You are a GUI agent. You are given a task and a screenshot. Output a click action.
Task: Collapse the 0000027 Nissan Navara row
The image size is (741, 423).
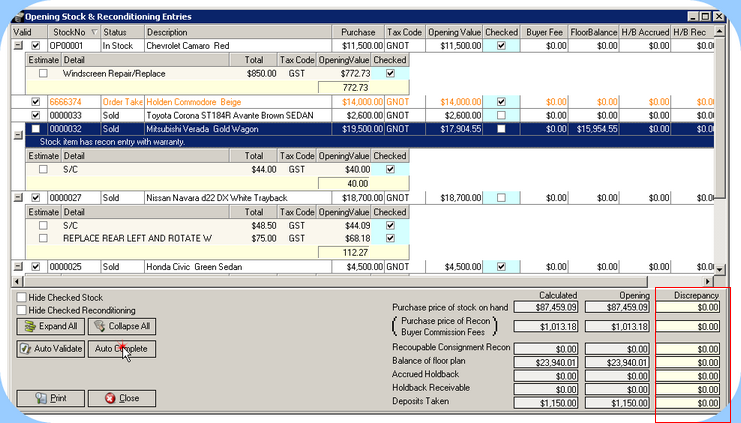pyautogui.click(x=18, y=198)
